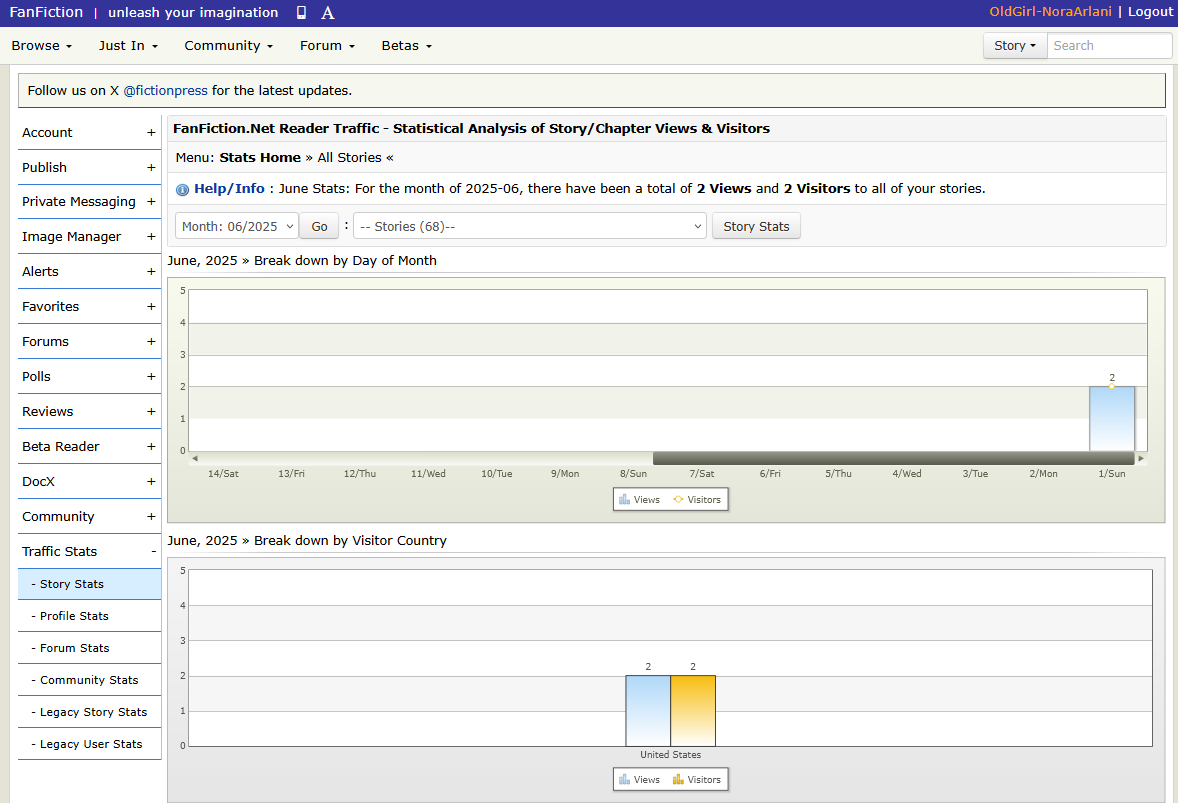This screenshot has width=1178, height=803.
Task: Expand the DocX sidebar section
Action: click(x=89, y=481)
